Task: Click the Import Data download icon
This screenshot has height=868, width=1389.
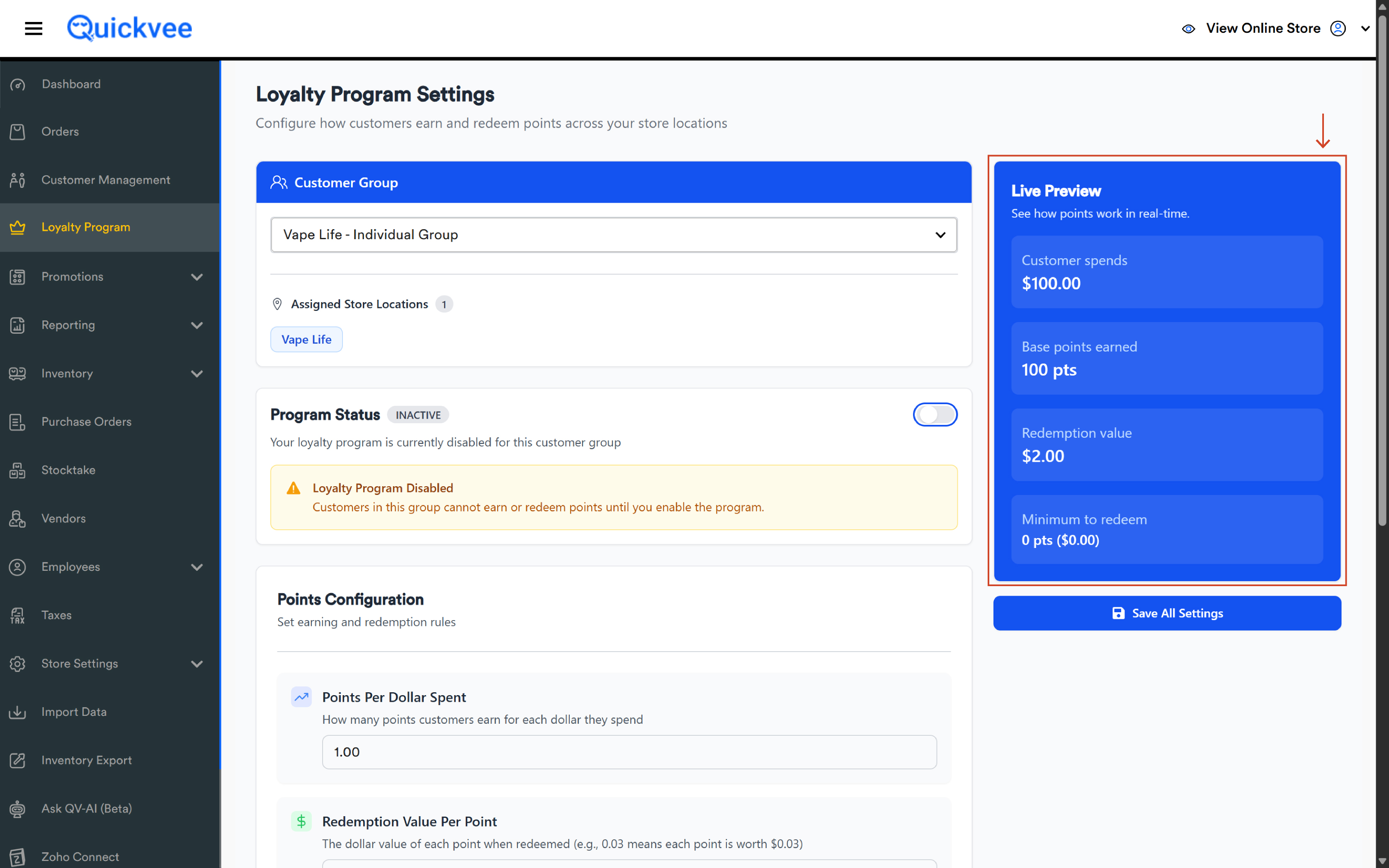Action: (x=18, y=712)
